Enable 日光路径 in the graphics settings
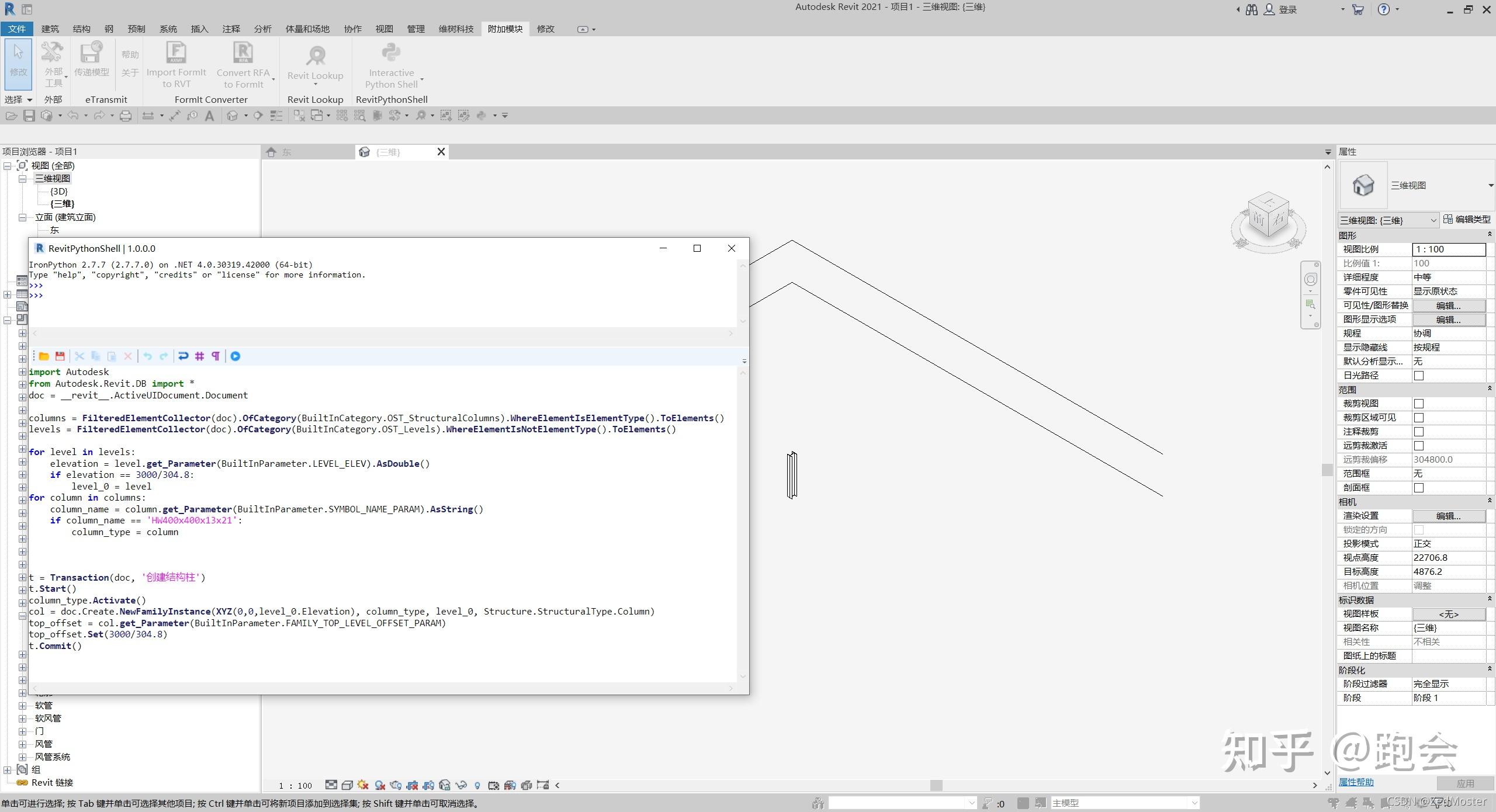 pyautogui.click(x=1419, y=375)
